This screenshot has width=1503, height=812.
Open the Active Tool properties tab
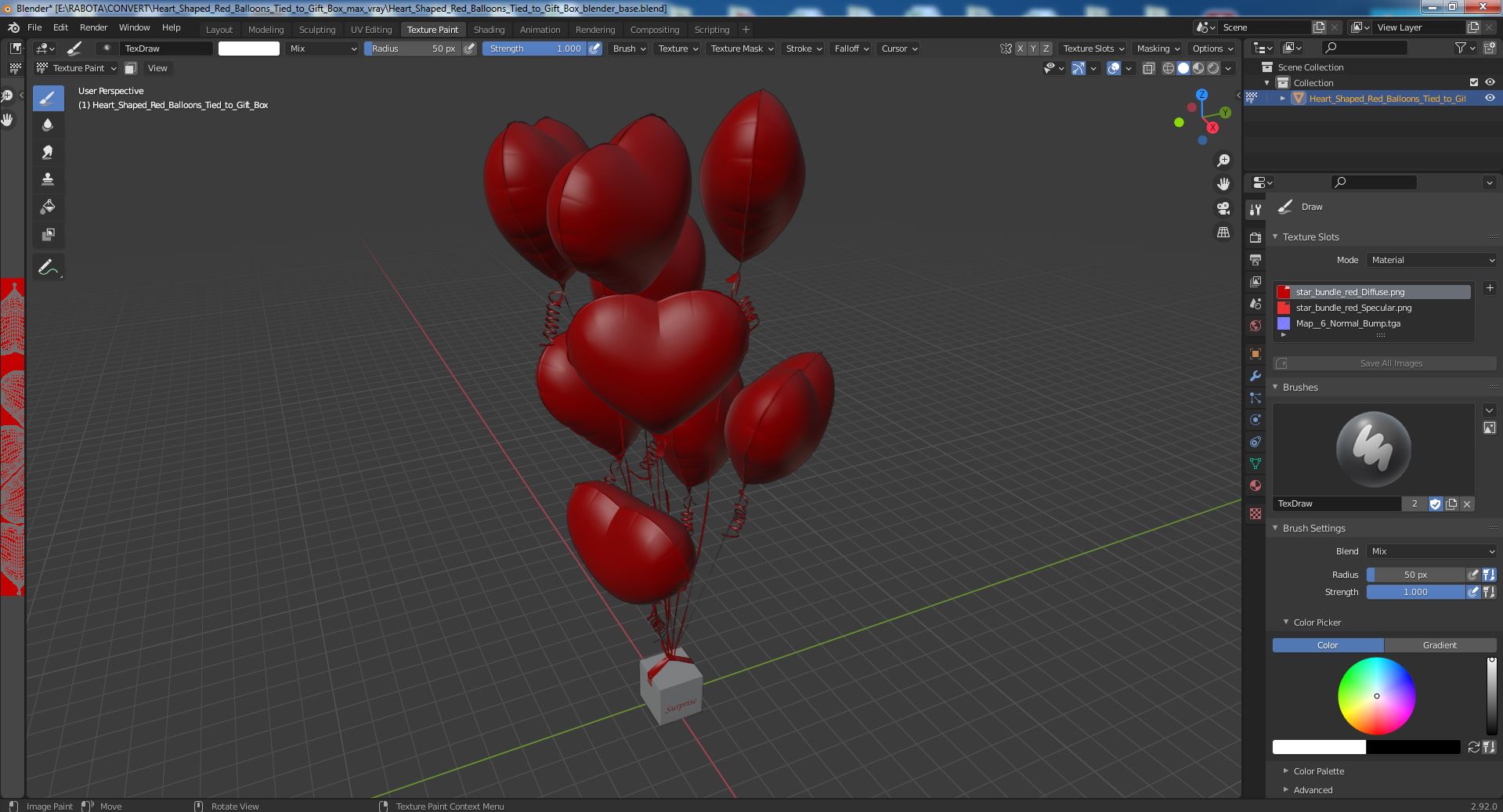(x=1256, y=209)
